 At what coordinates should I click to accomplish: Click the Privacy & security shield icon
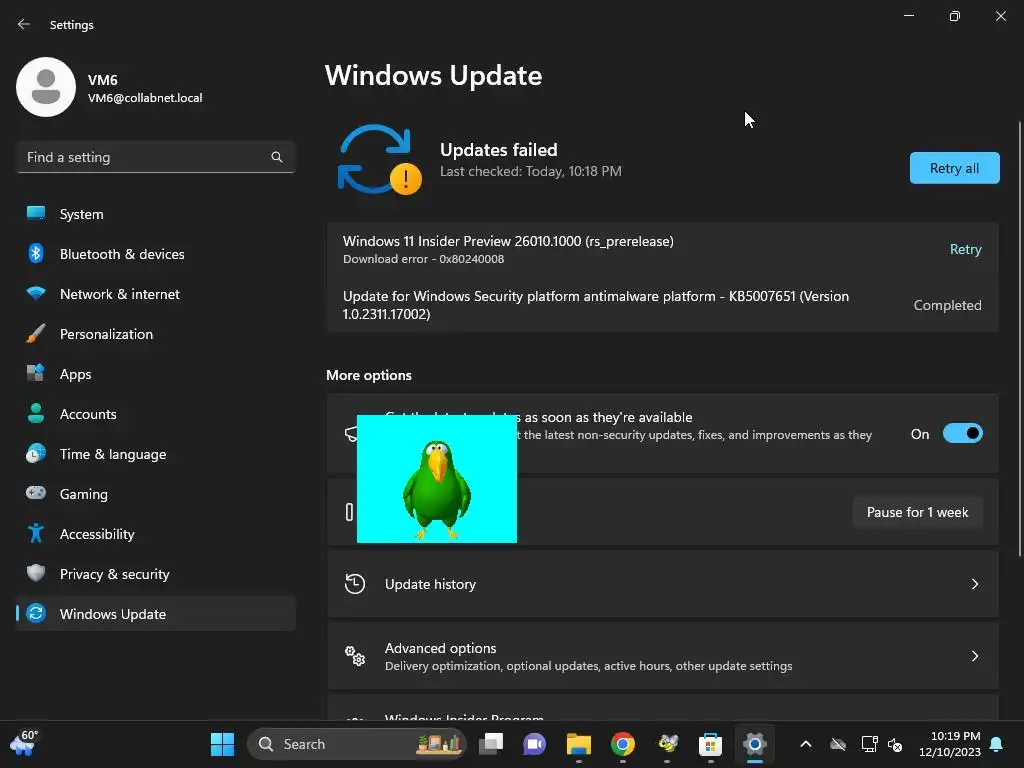click(x=36, y=573)
